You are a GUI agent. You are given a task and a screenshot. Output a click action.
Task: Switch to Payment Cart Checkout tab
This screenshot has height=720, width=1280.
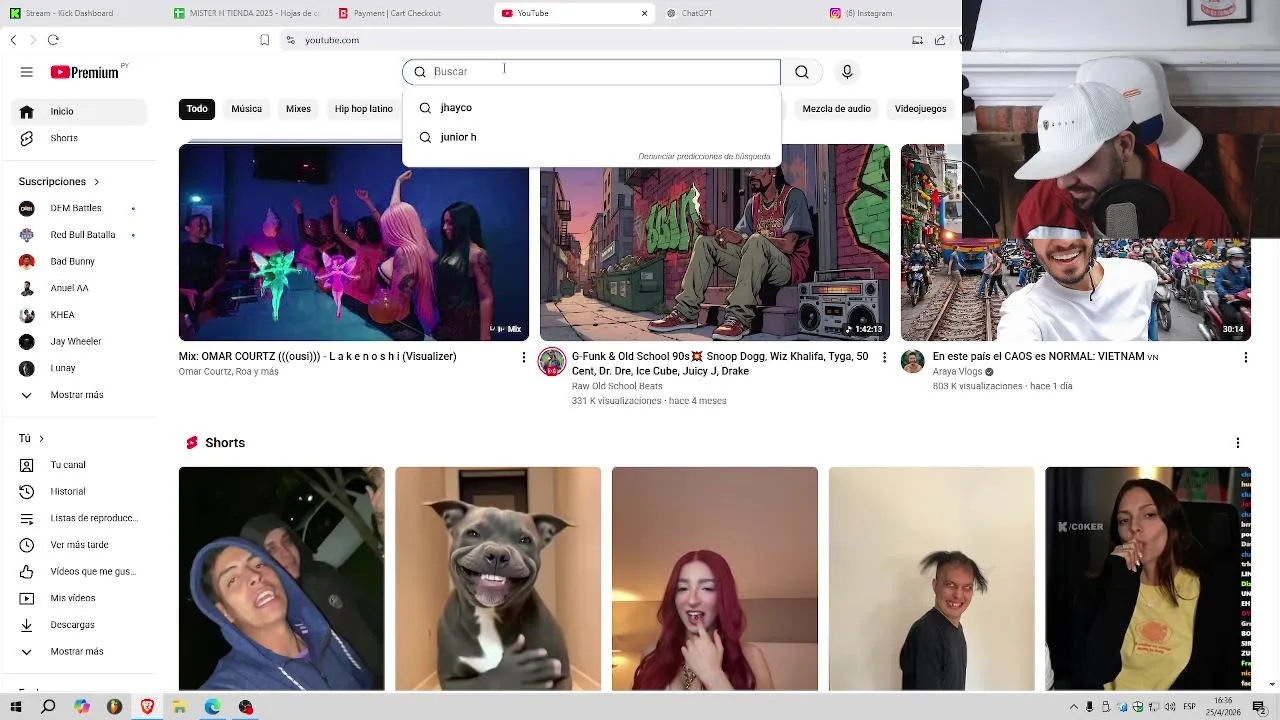410,13
